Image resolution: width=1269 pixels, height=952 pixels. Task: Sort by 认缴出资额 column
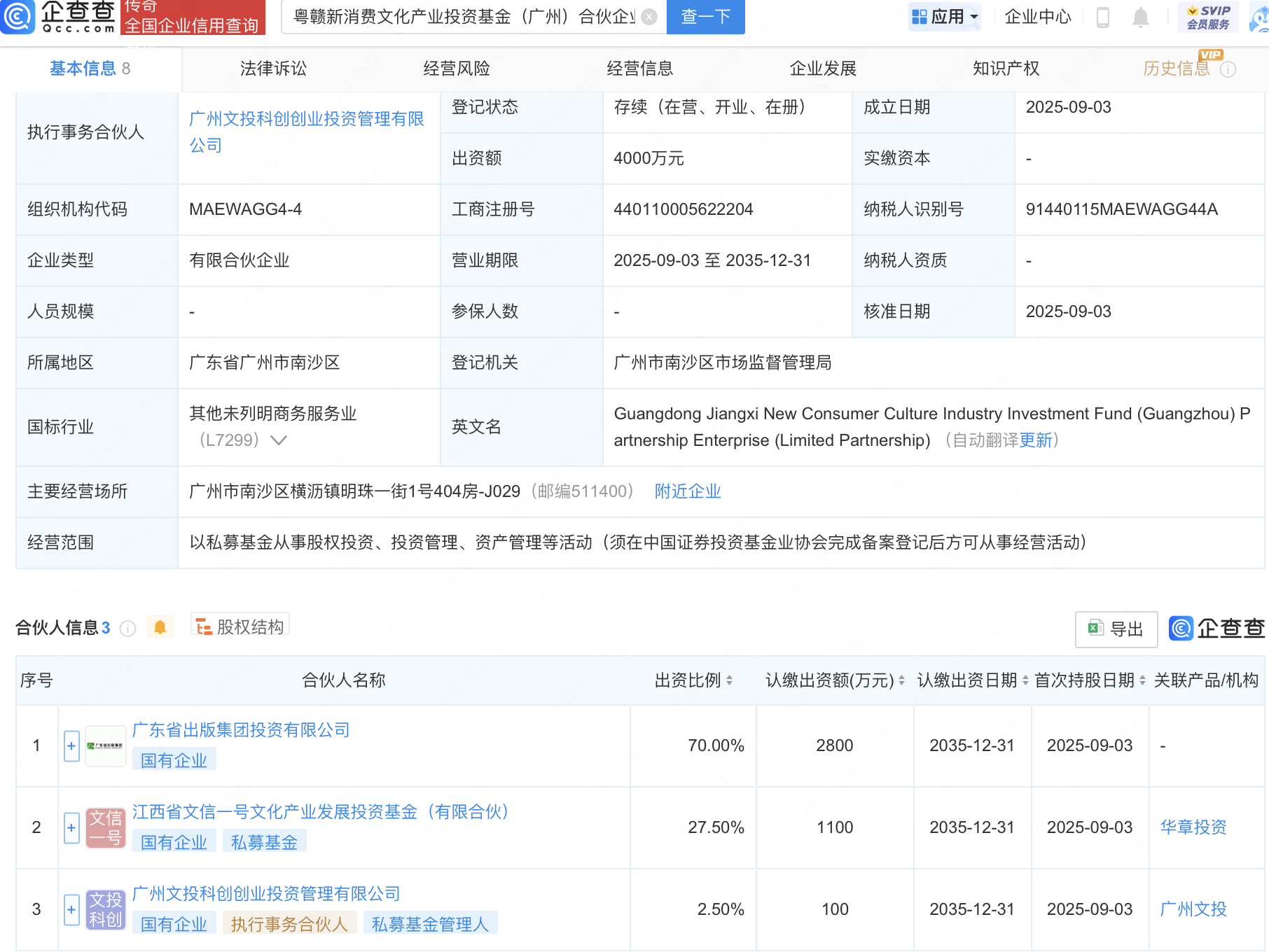(901, 680)
